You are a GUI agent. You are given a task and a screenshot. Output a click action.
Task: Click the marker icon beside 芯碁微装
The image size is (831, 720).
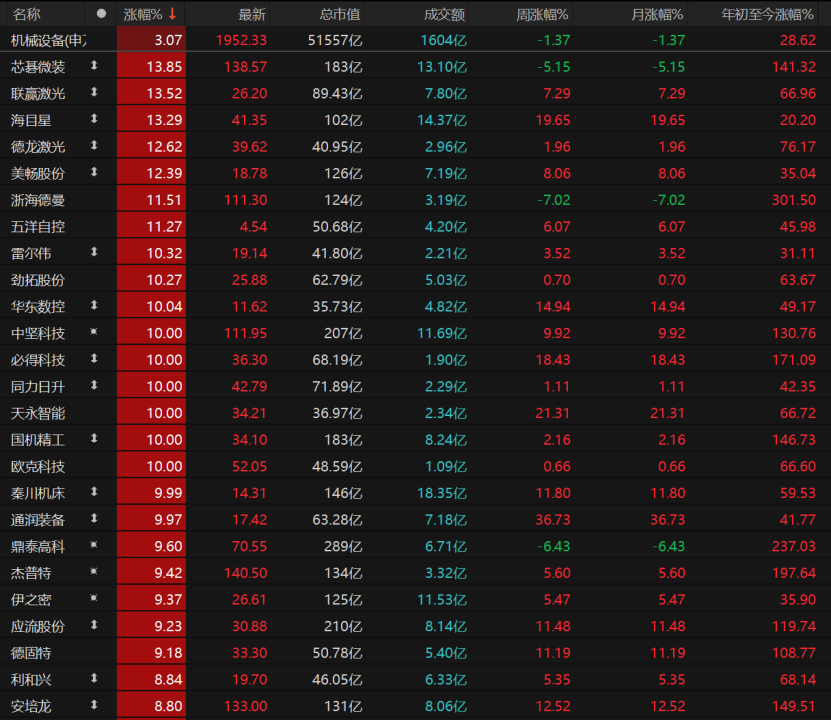pyautogui.click(x=95, y=66)
